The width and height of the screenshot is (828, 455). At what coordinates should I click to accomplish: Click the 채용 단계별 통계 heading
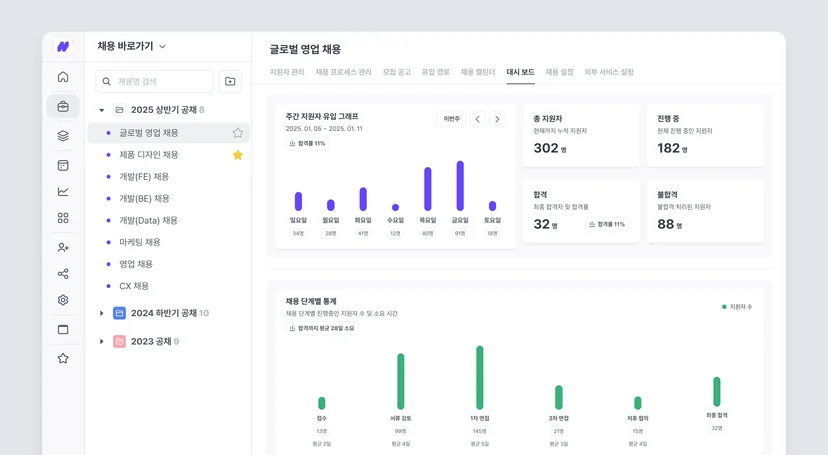click(x=311, y=301)
